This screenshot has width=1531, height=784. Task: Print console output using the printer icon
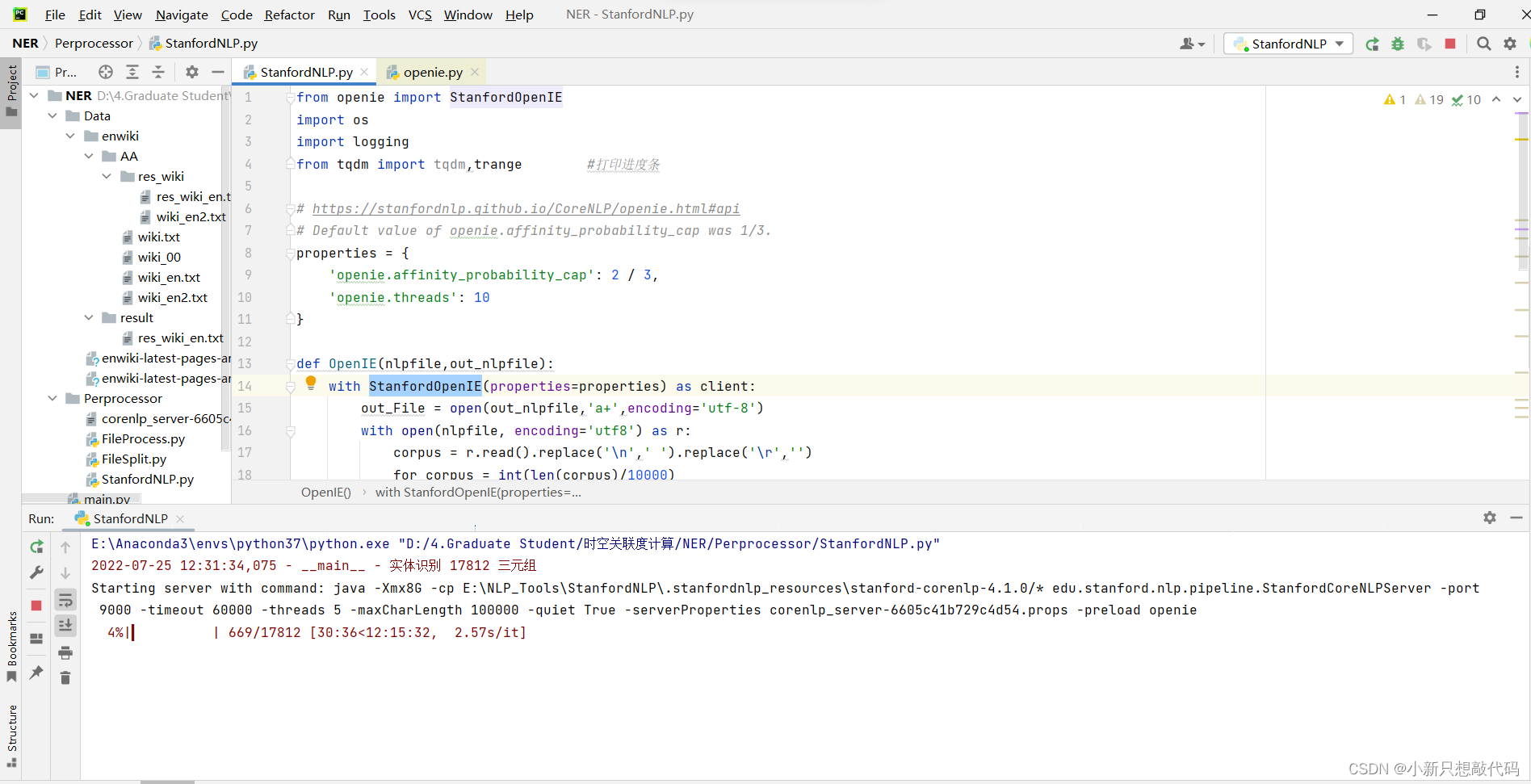(65, 652)
